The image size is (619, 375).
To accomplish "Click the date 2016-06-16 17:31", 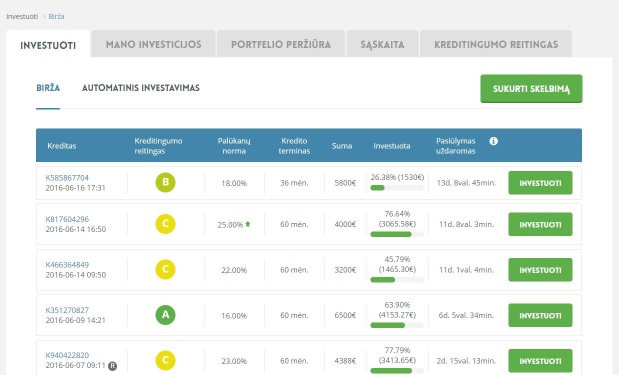I will click(x=75, y=188).
